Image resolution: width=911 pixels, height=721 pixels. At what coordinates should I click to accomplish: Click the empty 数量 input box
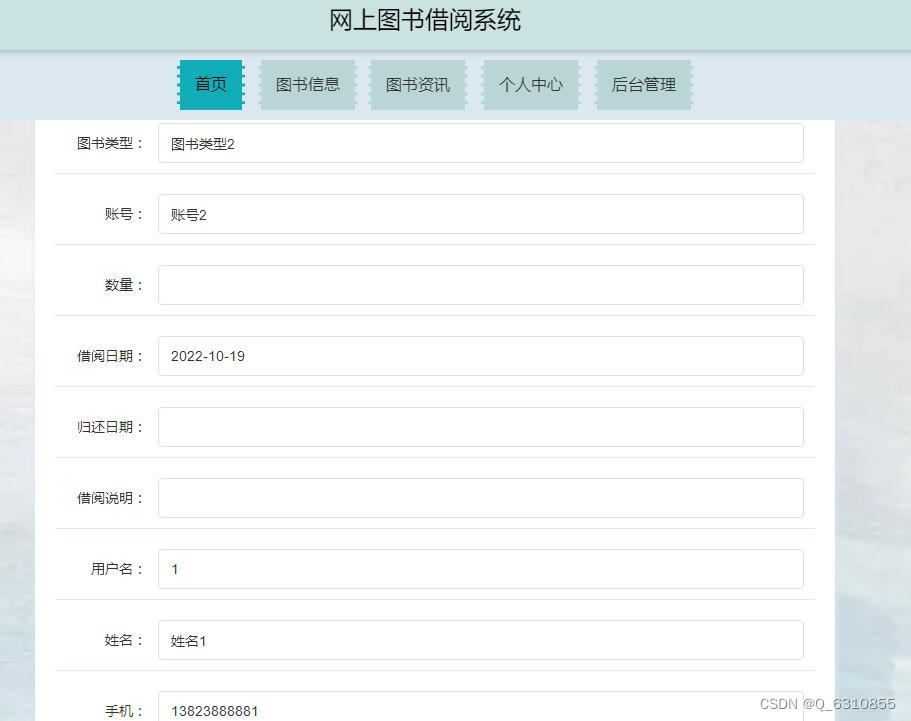pos(480,284)
